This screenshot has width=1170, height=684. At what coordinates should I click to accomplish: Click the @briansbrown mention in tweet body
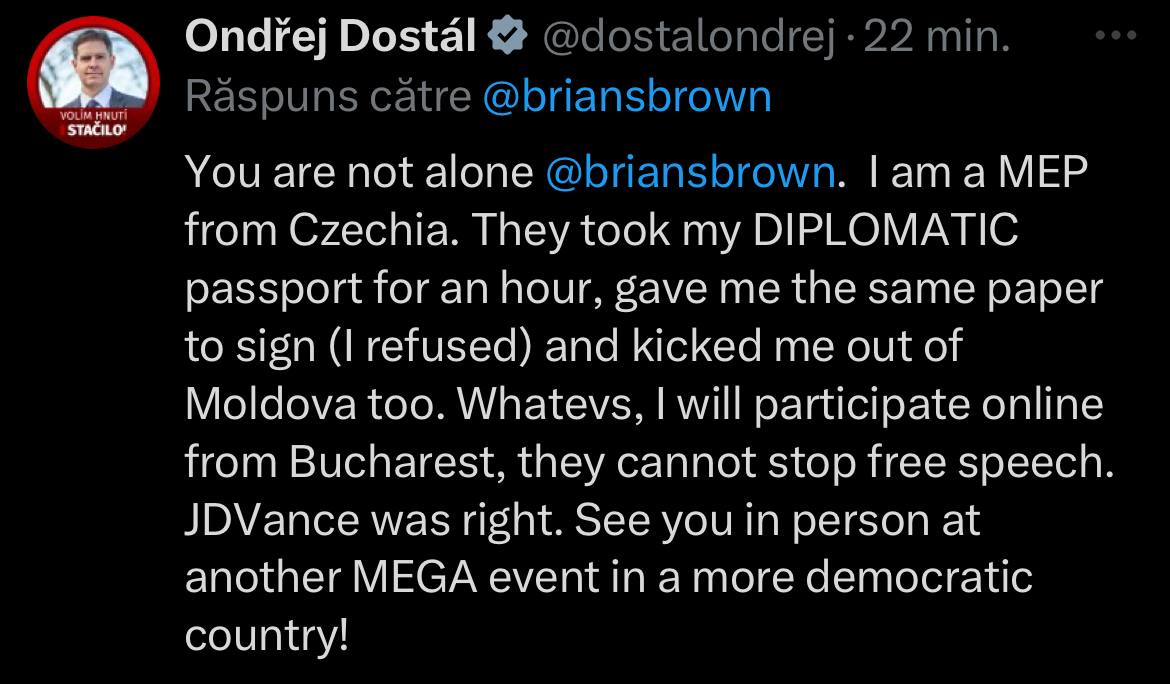point(691,172)
